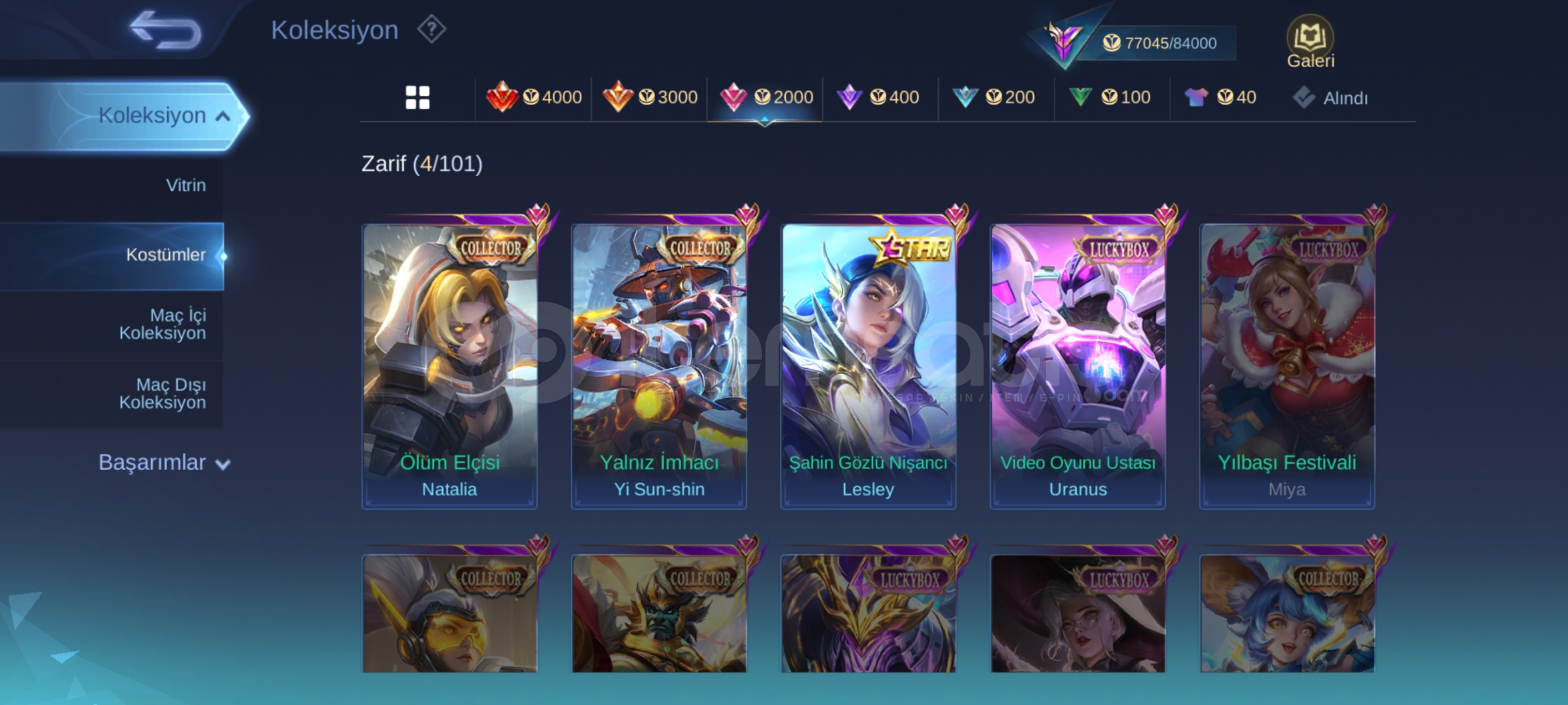The image size is (1568, 705).
Task: Select the 2000 Zarif tier tab
Action: [x=766, y=97]
